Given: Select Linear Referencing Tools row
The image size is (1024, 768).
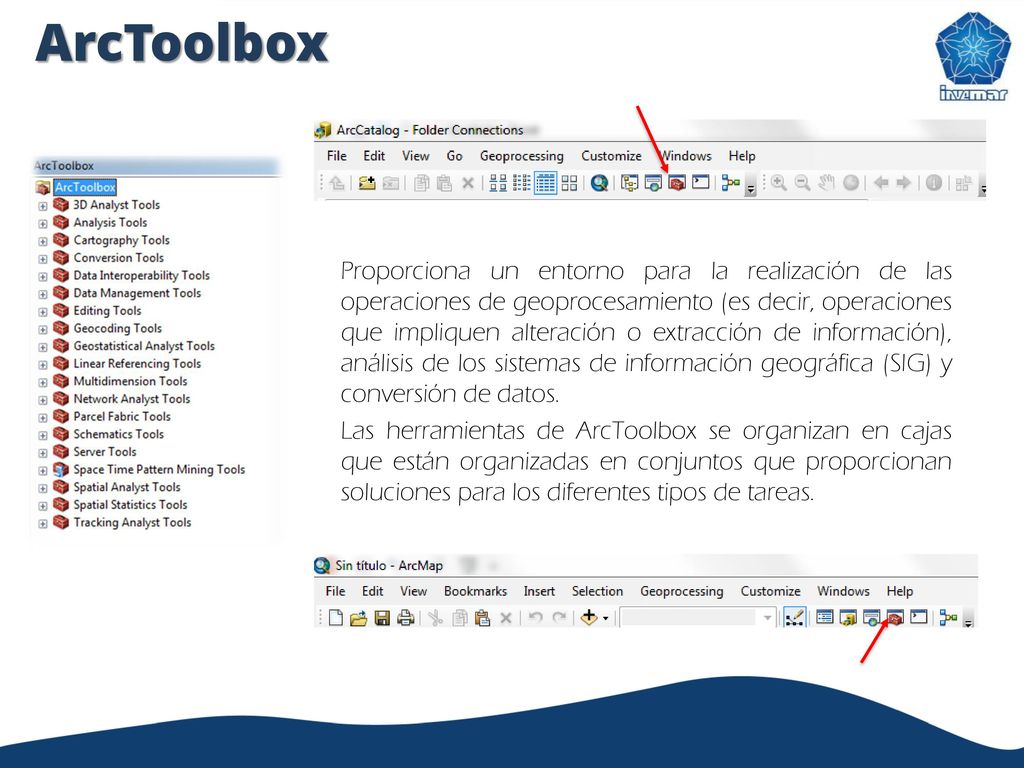Looking at the screenshot, I should pyautogui.click(x=136, y=364).
